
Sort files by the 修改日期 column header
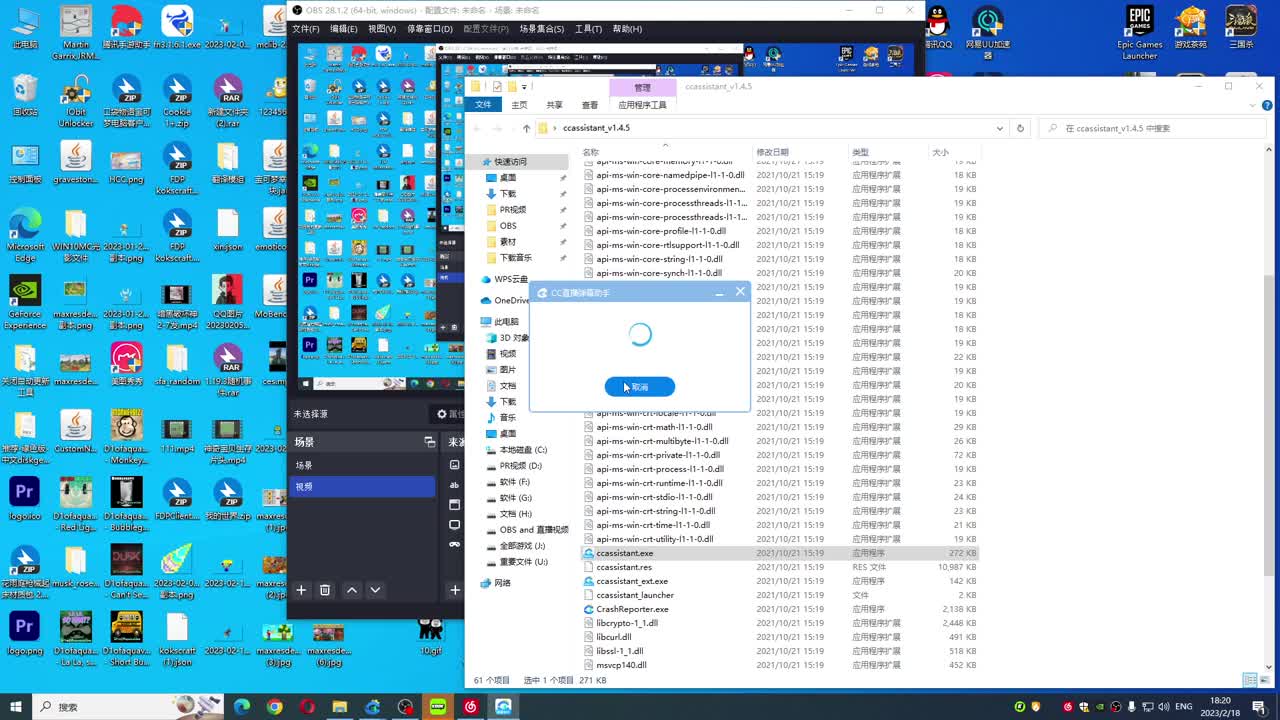point(772,152)
